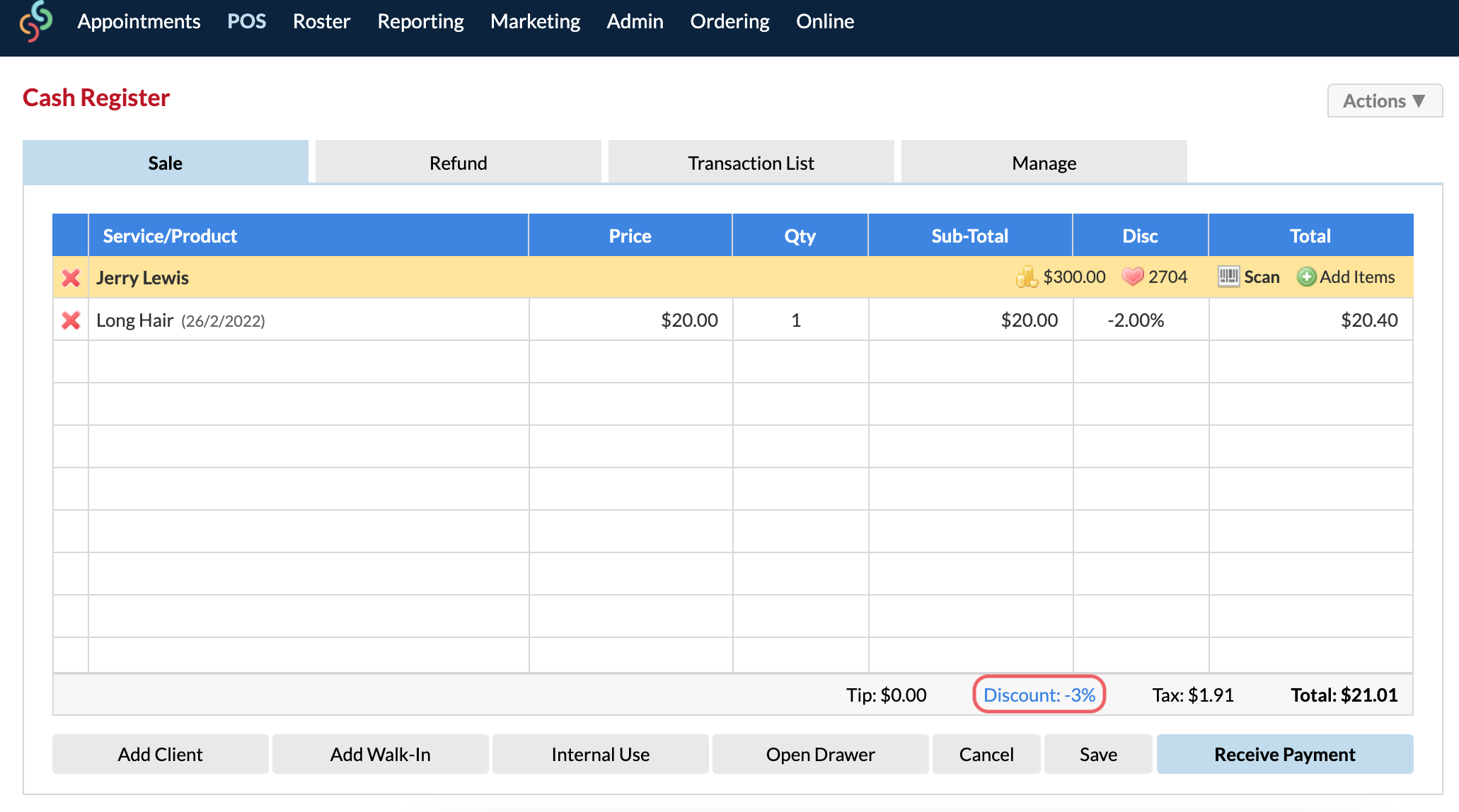Viewport: 1459px width, 812px height.
Task: Click the Add Walk-In button
Action: (381, 754)
